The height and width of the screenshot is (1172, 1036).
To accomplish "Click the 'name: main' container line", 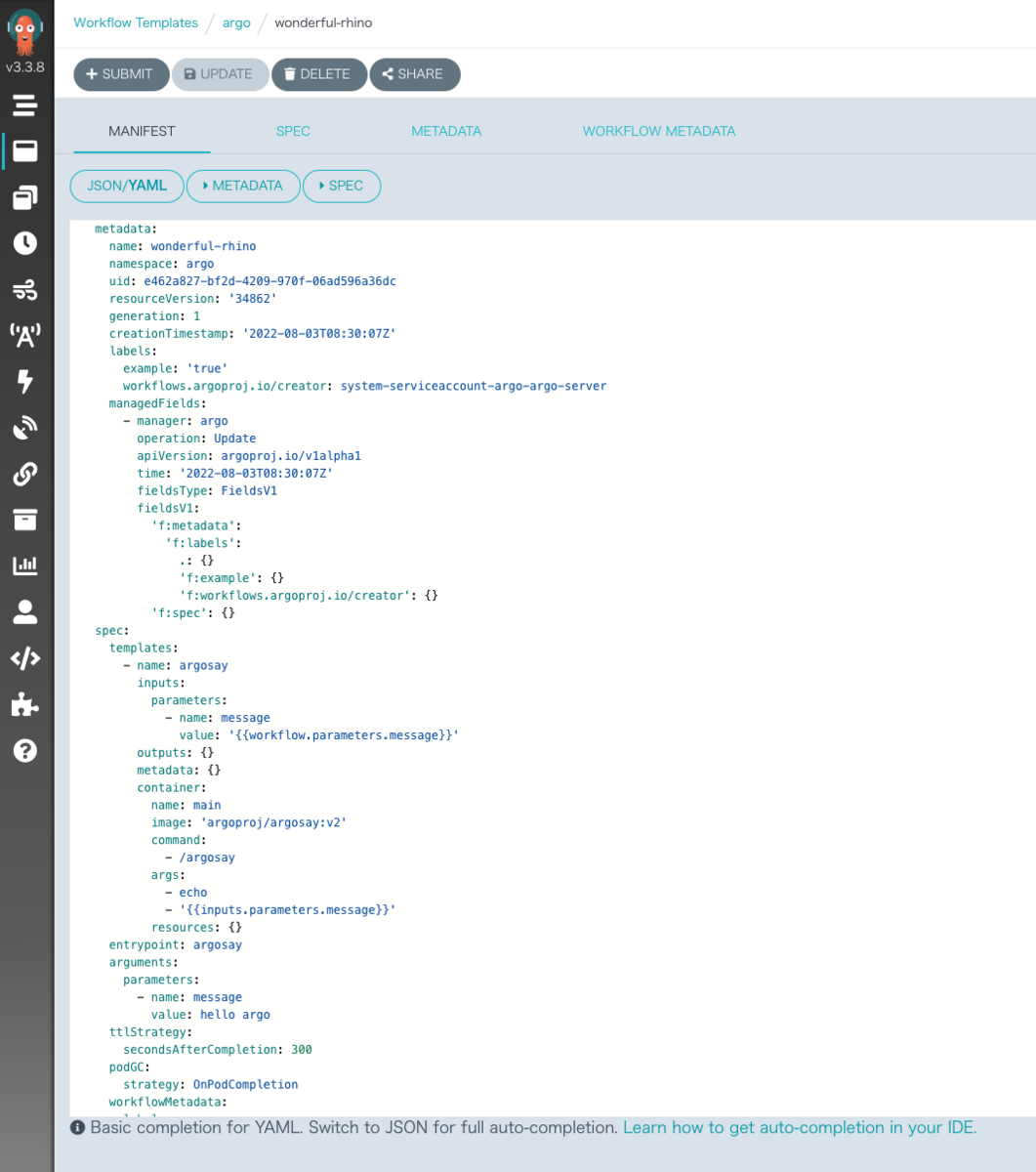I will (186, 806).
